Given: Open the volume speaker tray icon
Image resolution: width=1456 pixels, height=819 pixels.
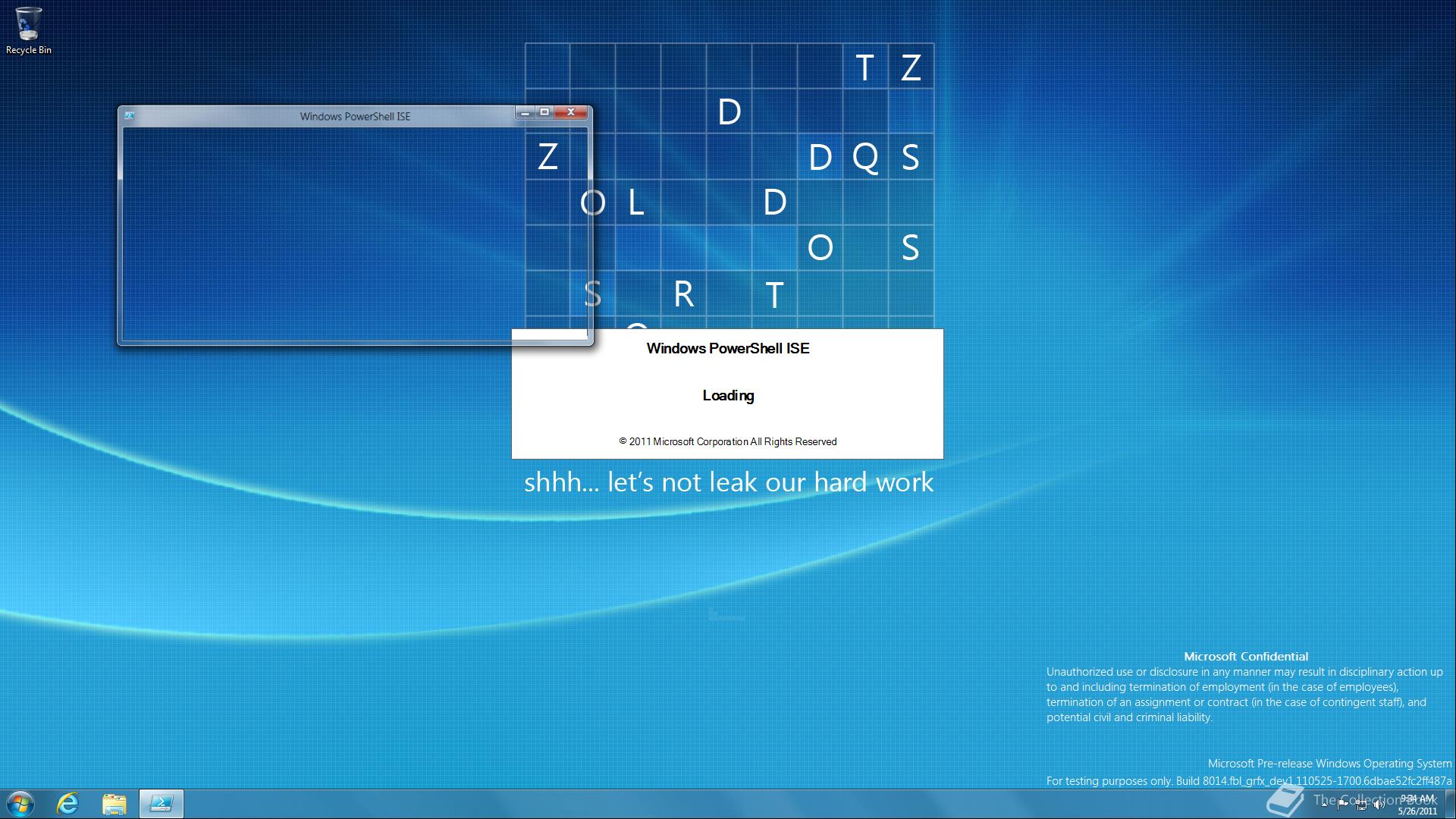Looking at the screenshot, I should click(1379, 805).
